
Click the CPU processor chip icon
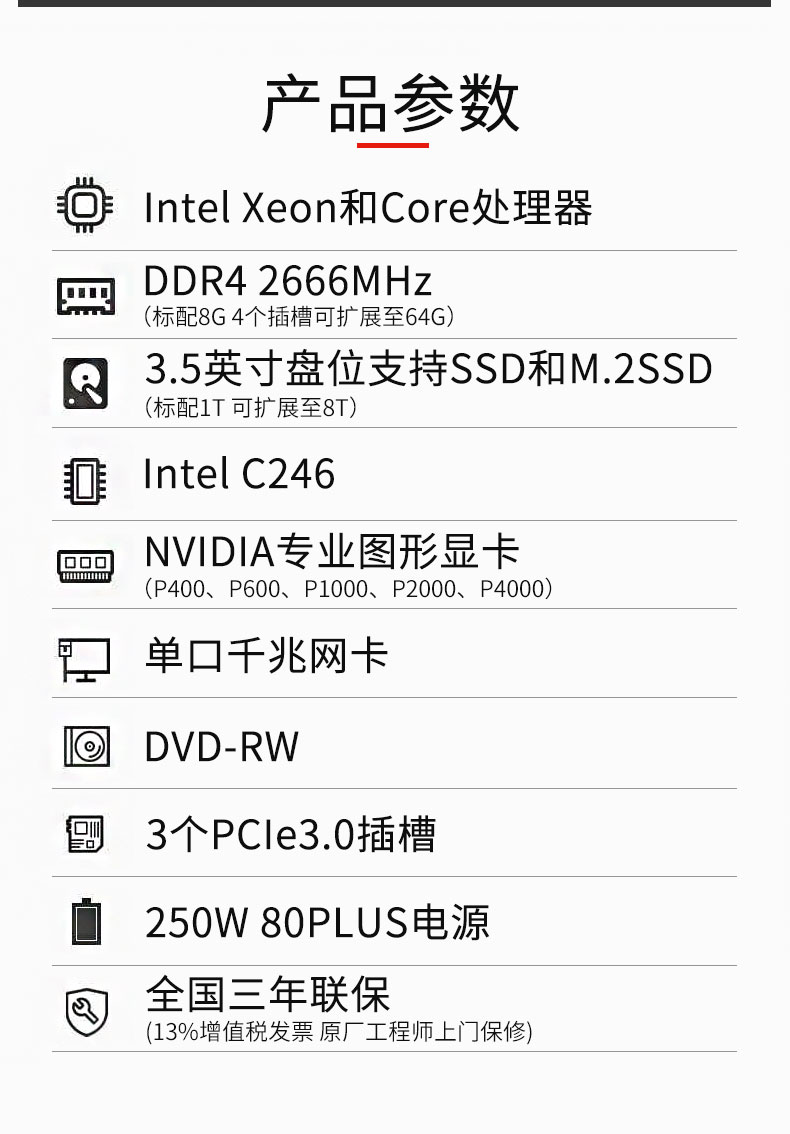pyautogui.click(x=85, y=206)
